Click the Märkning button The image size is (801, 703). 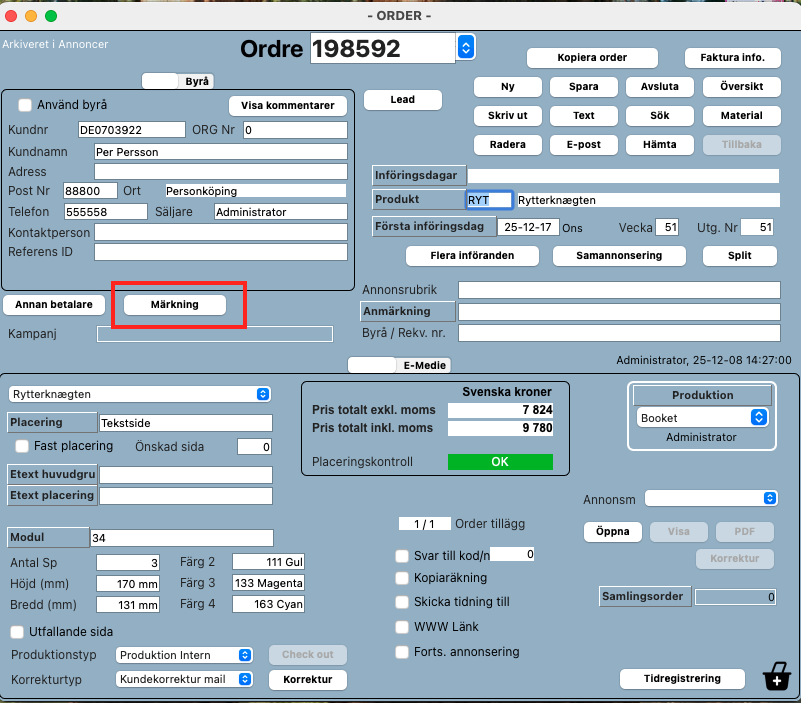(x=174, y=304)
